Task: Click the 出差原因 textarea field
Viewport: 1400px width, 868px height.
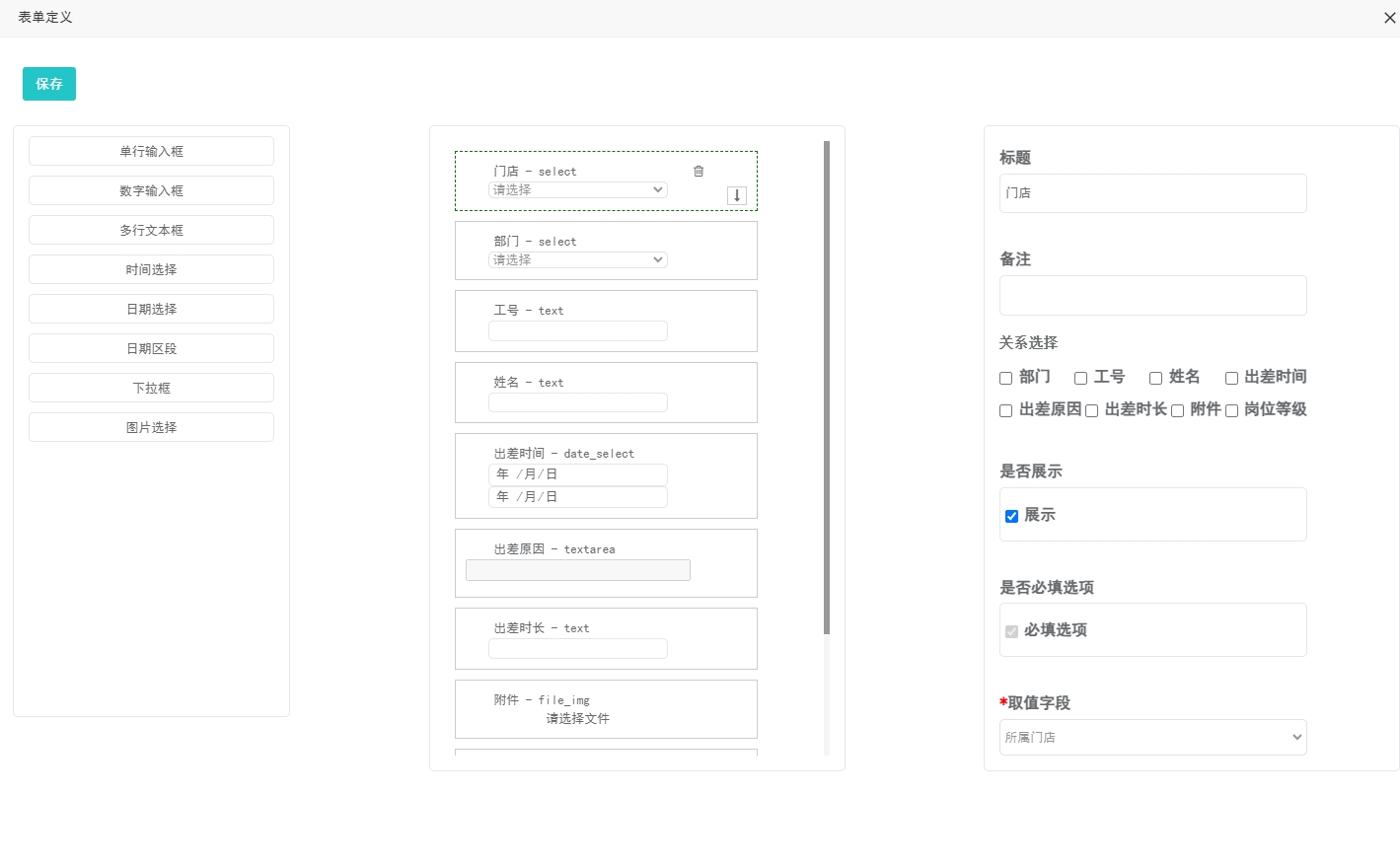Action: [578, 570]
